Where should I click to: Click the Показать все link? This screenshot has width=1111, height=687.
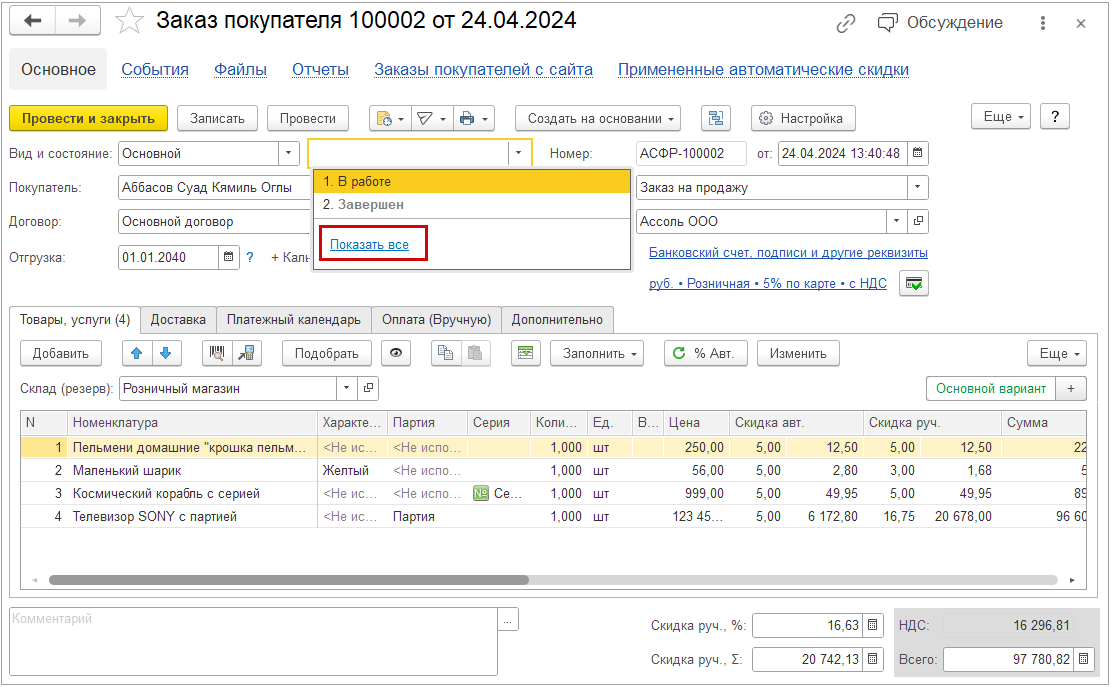click(369, 244)
